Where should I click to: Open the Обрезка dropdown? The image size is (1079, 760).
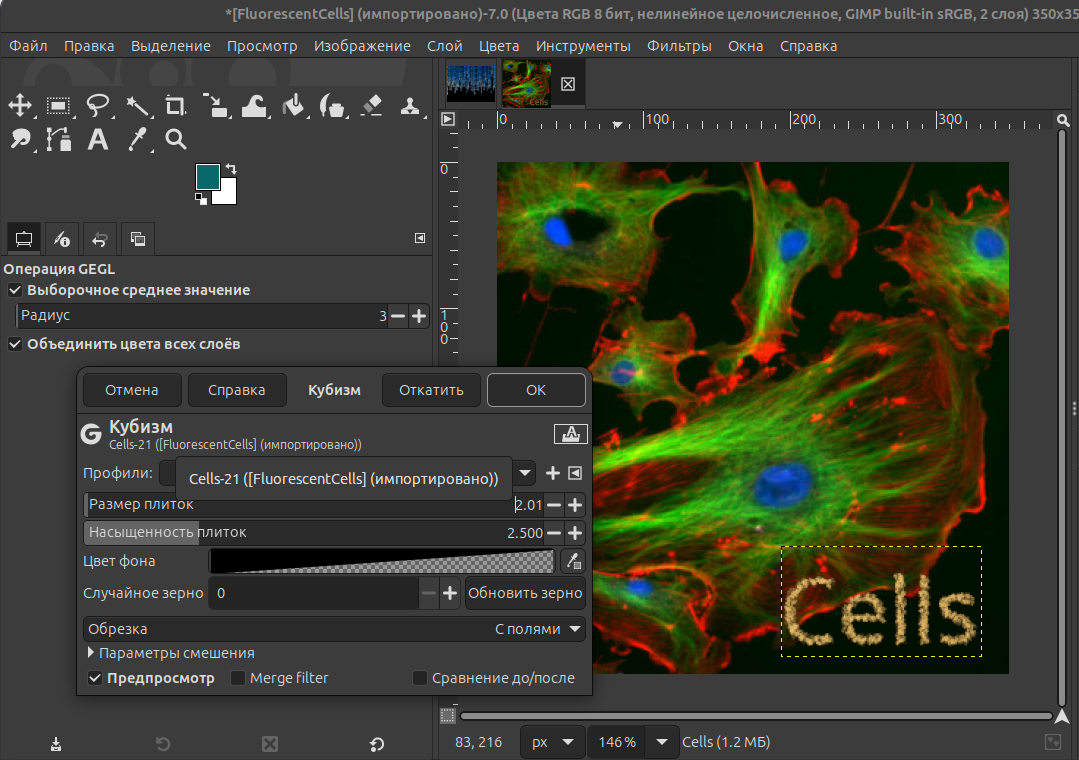click(x=335, y=629)
